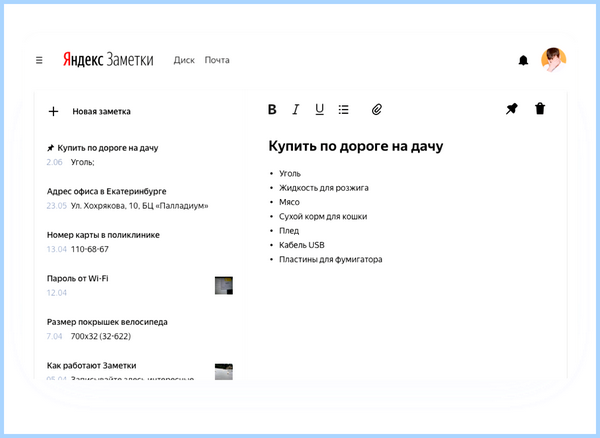Click the preview text Уголь; in the list

point(83,162)
